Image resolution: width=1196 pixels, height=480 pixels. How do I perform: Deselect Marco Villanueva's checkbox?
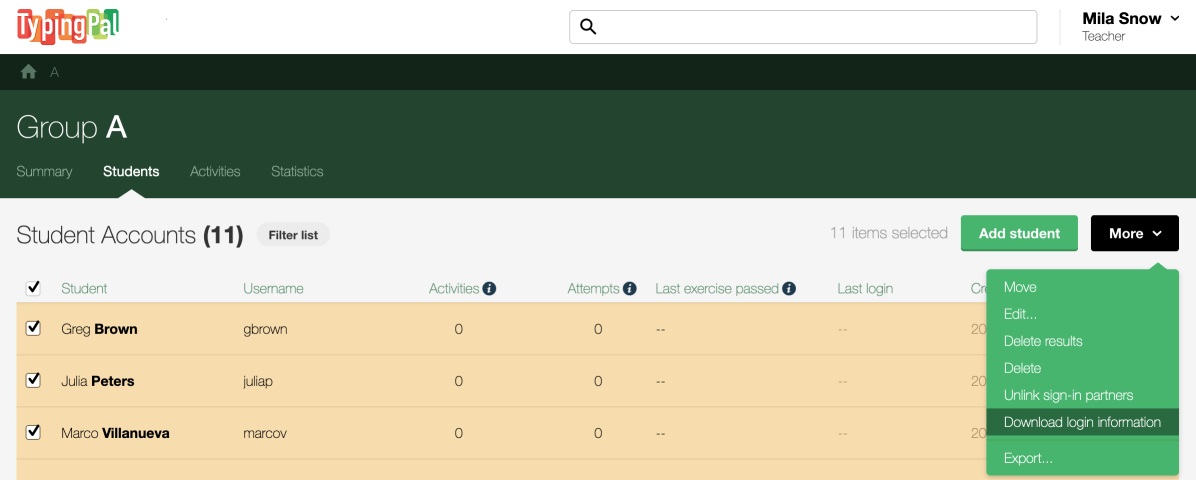(33, 432)
